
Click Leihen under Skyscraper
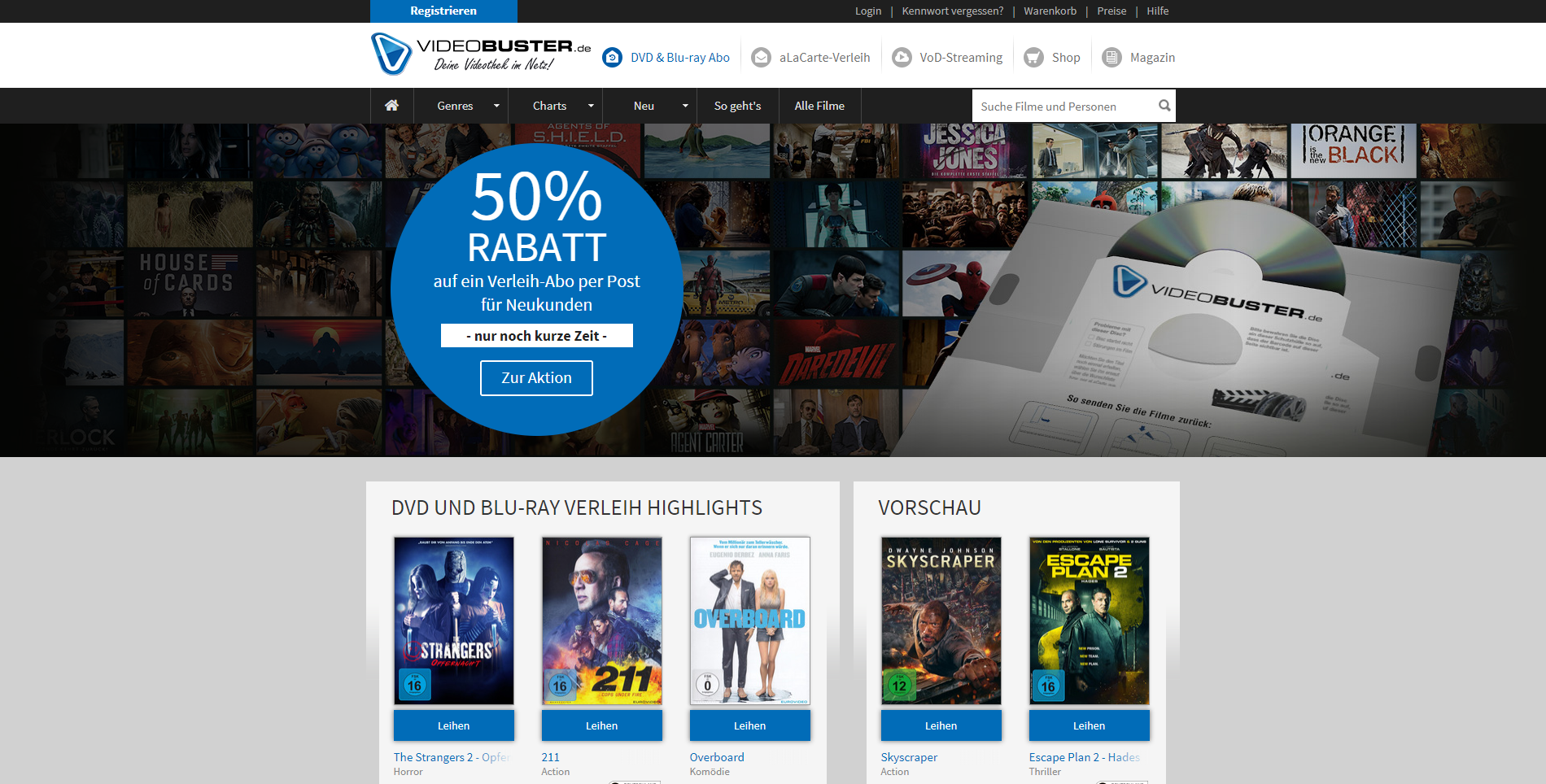pyautogui.click(x=941, y=725)
